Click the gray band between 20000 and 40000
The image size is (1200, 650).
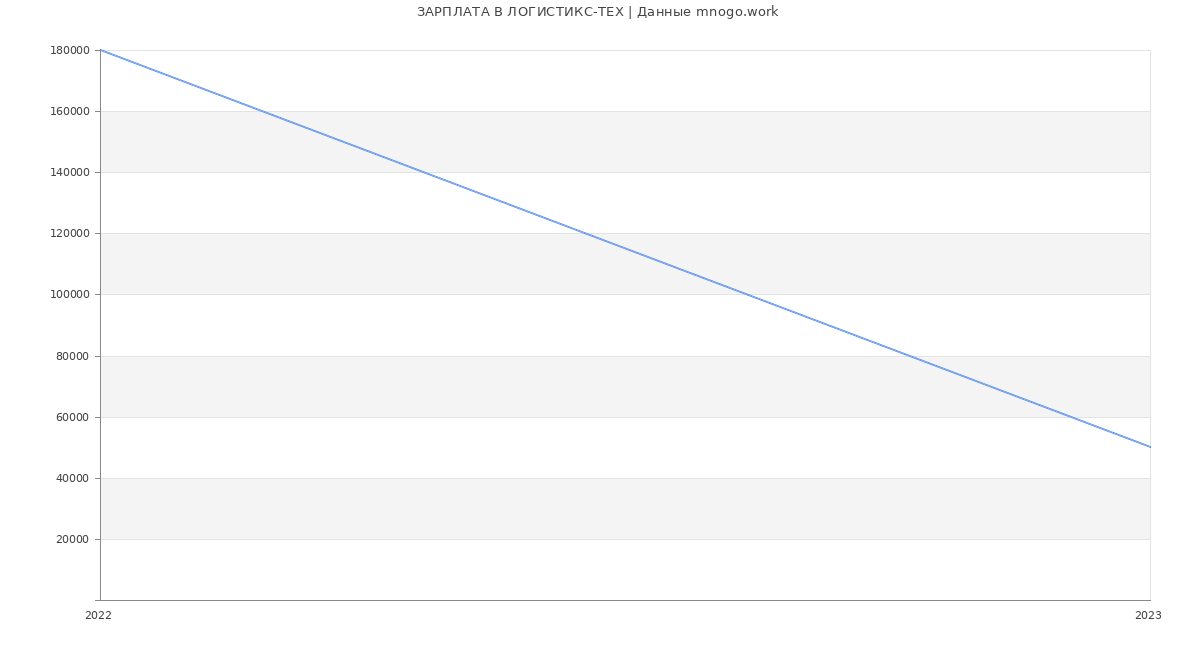tap(625, 508)
